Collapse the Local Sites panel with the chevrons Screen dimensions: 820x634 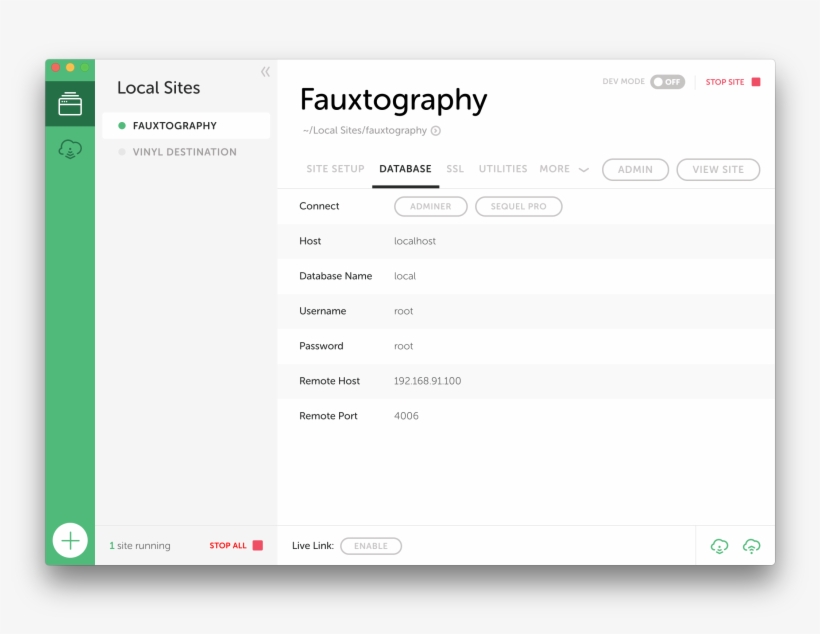pos(264,72)
